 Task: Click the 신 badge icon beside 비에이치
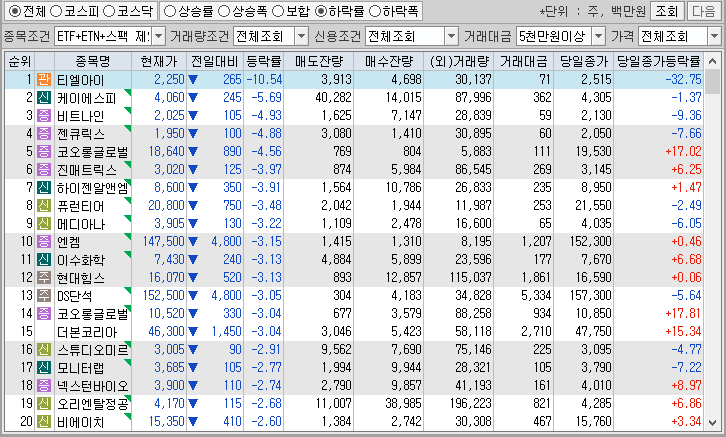pos(44,422)
